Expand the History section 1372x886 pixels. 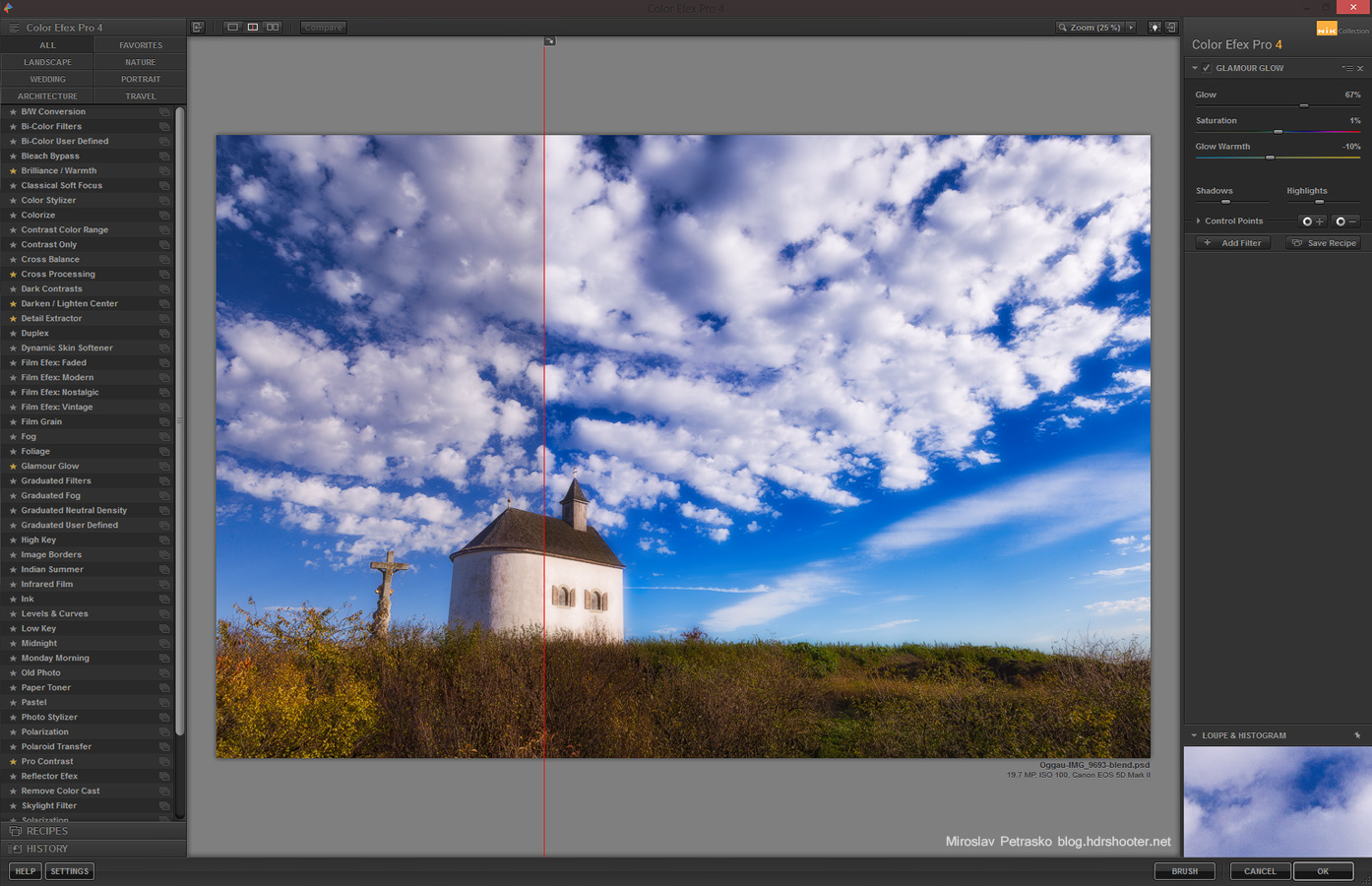pyautogui.click(x=94, y=849)
